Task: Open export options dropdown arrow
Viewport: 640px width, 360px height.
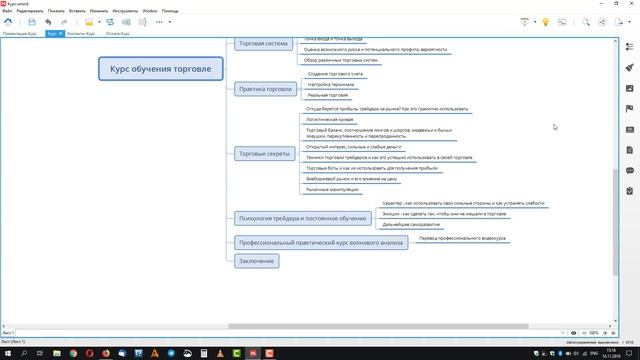Action: click(629, 22)
